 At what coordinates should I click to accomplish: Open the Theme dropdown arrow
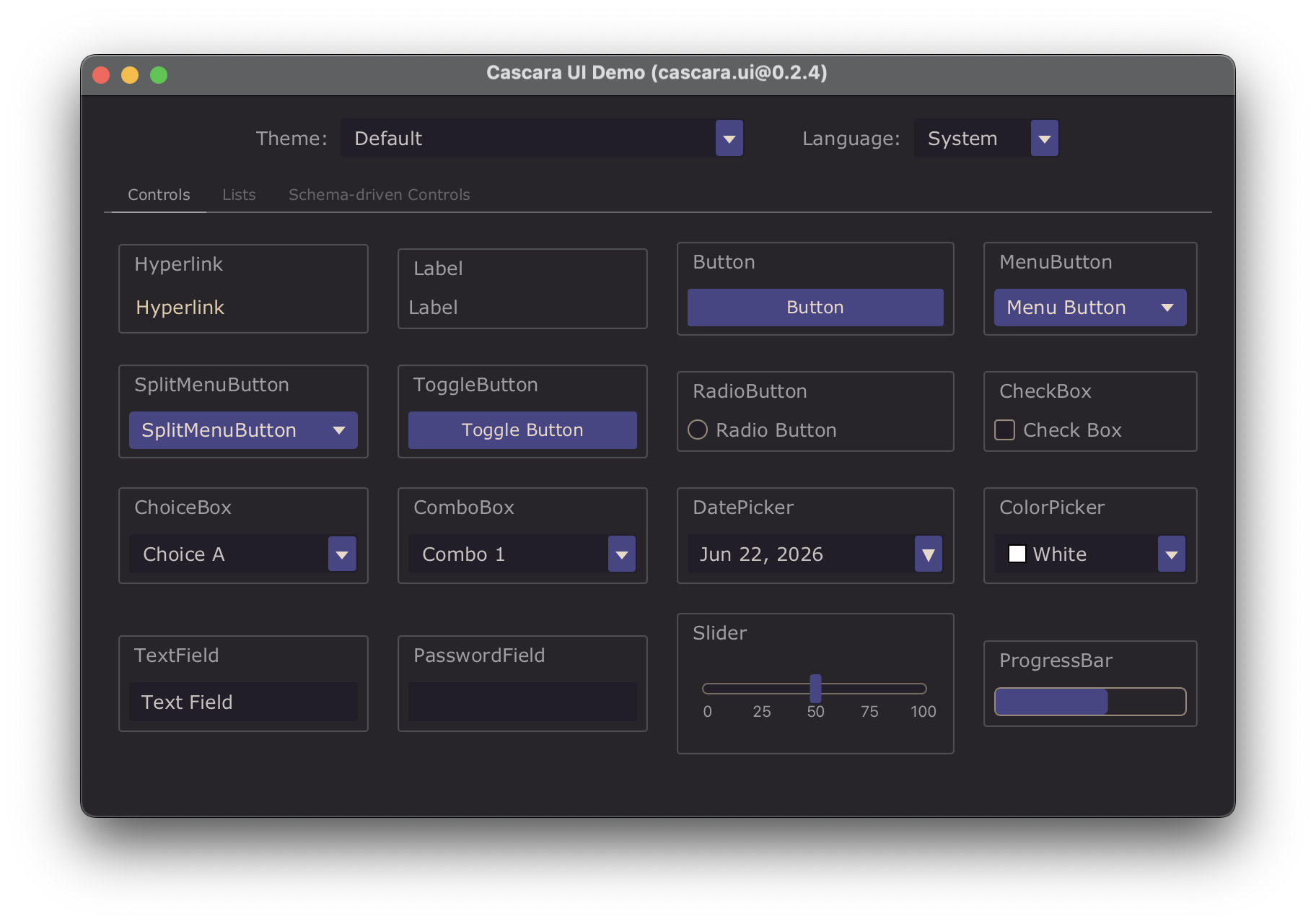point(729,139)
